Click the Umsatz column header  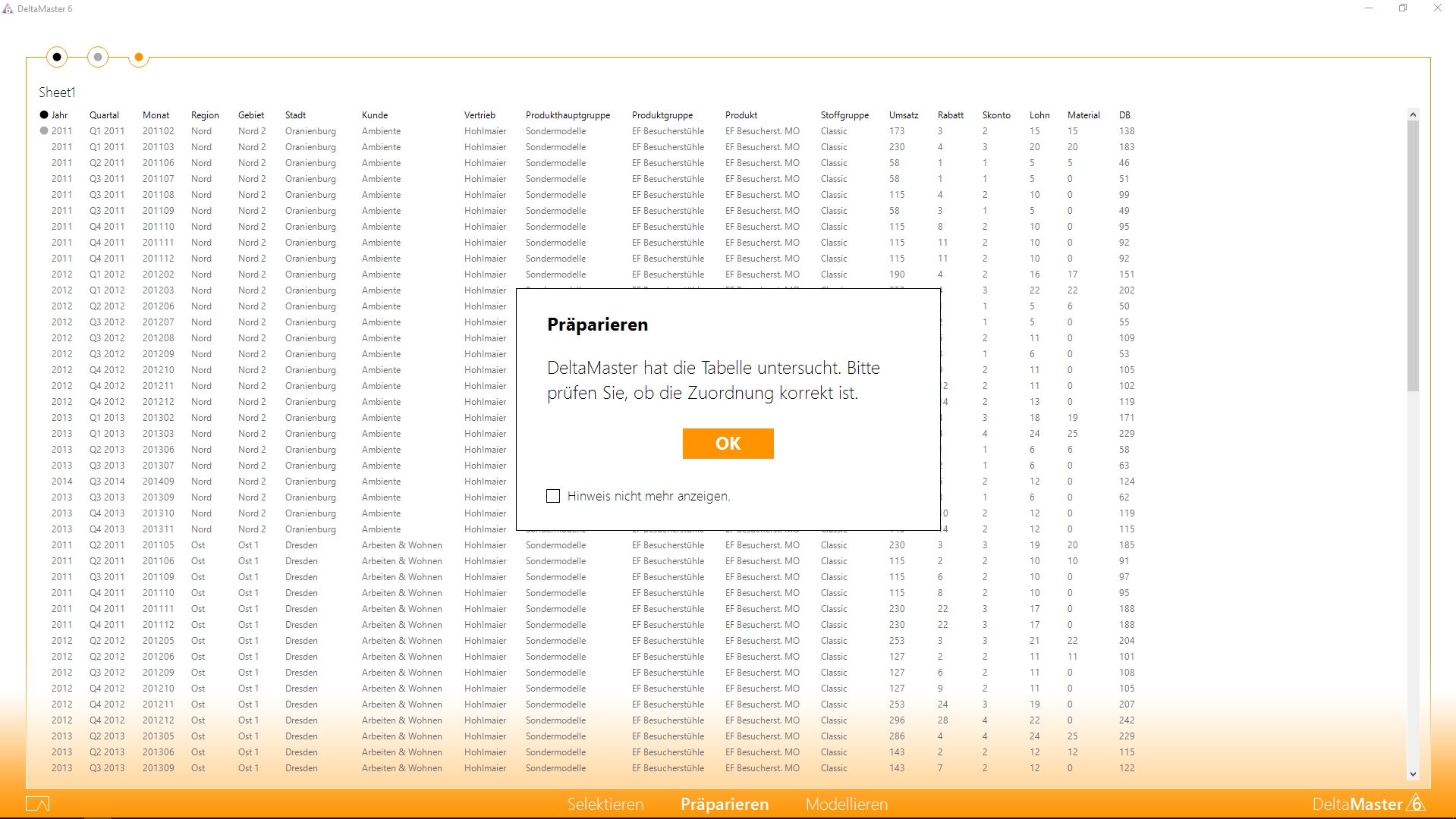click(904, 115)
